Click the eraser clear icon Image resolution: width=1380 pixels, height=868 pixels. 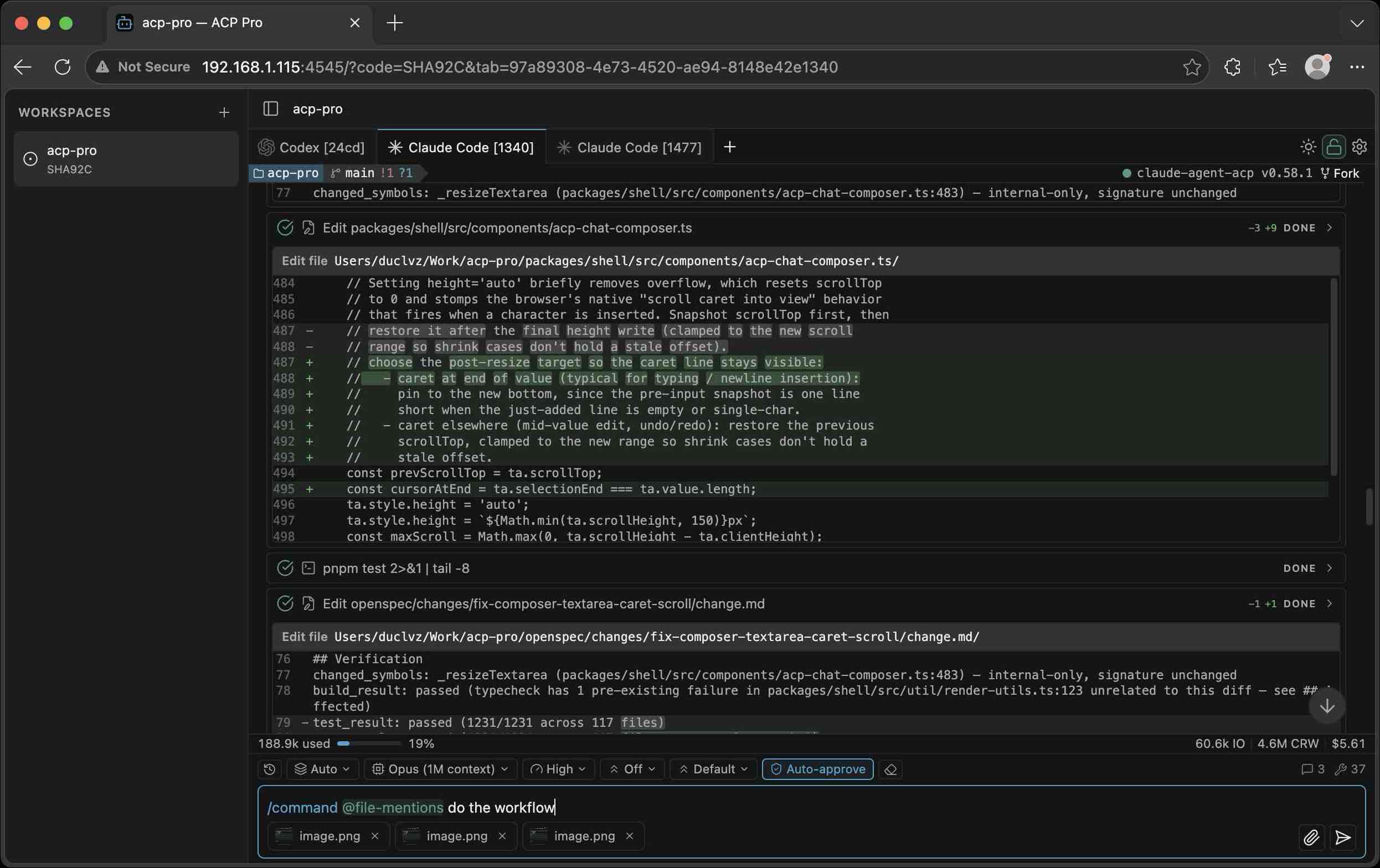[890, 769]
